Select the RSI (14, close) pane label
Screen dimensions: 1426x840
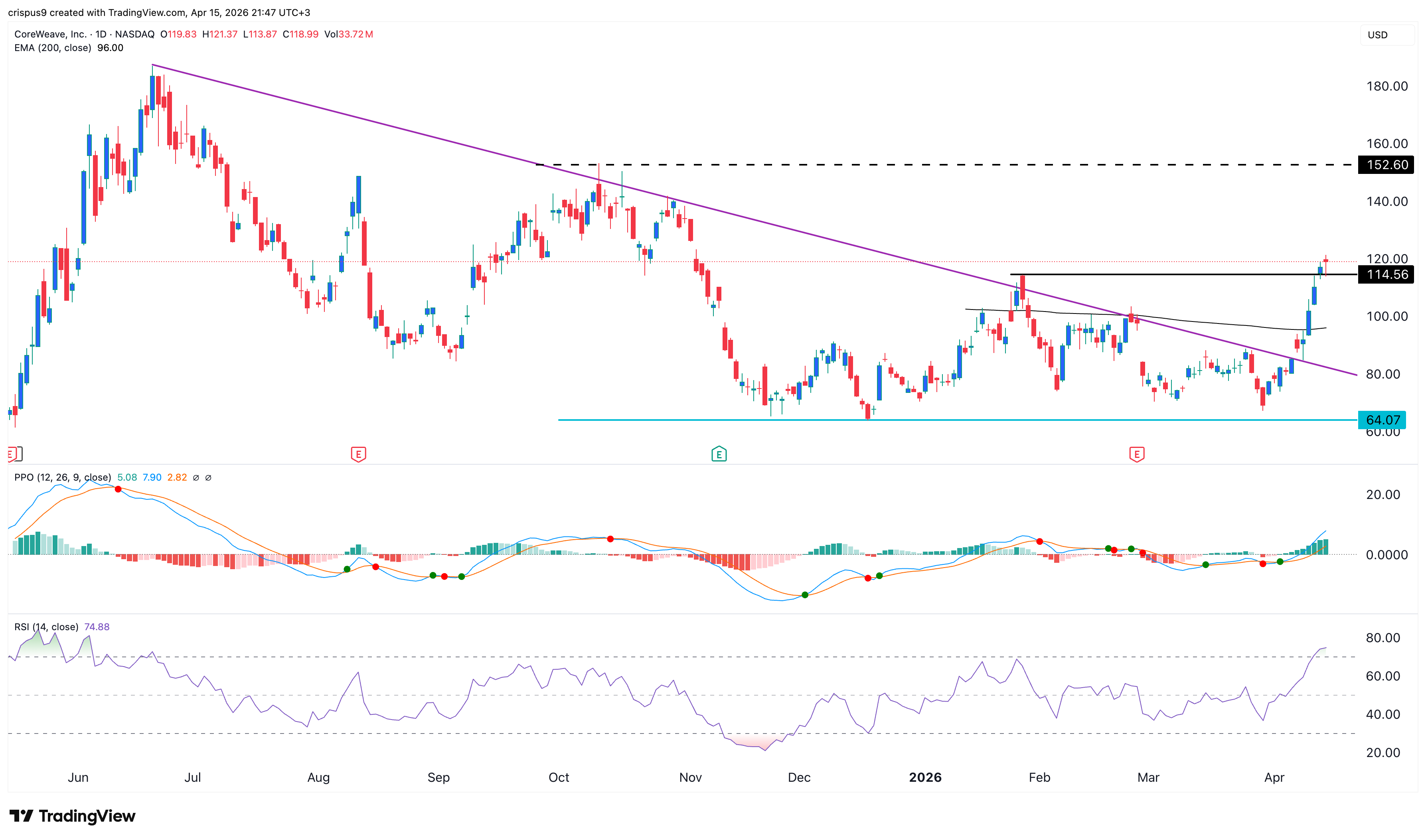(x=46, y=627)
